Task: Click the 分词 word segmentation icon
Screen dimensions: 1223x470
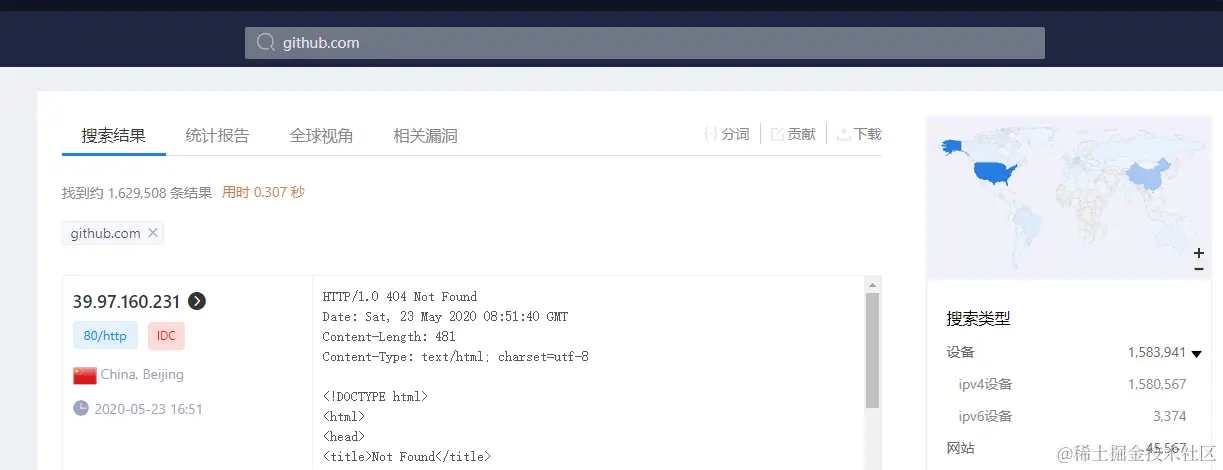Action: (x=711, y=134)
